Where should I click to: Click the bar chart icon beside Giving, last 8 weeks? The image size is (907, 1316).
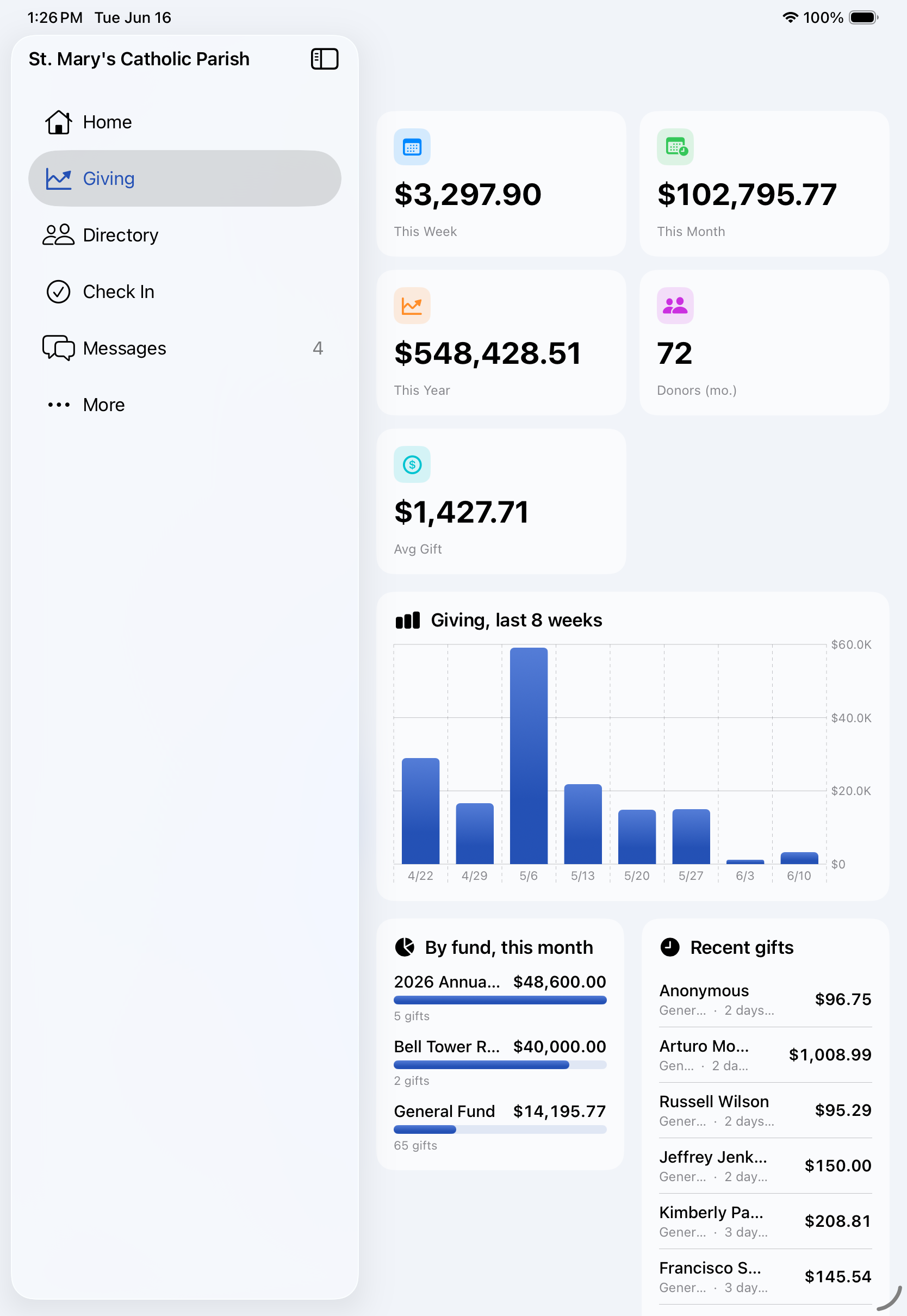[407, 620]
